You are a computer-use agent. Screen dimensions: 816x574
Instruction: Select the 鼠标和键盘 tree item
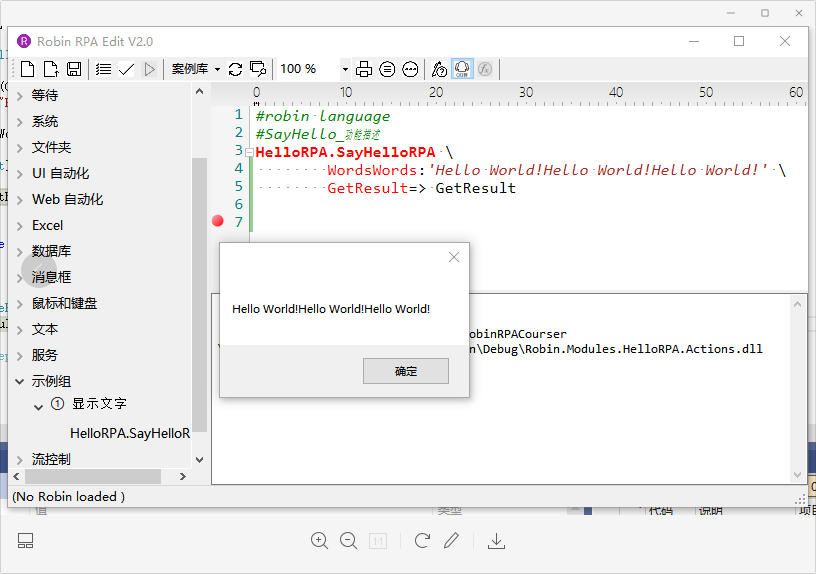coord(64,303)
